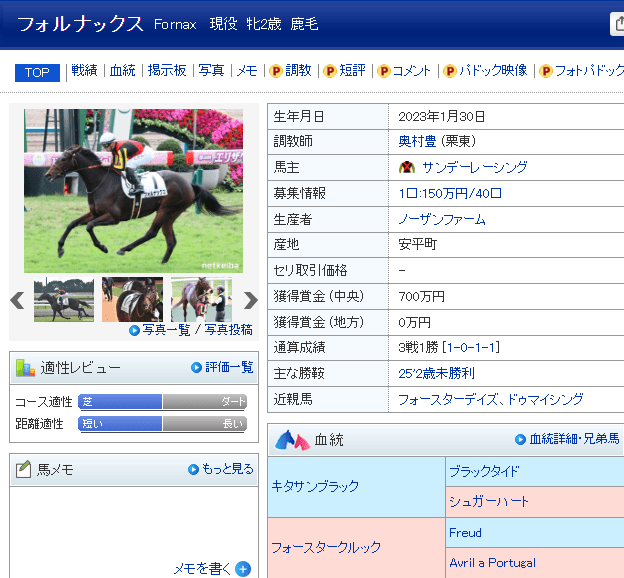The height and width of the screenshot is (578, 624).
Task: Open the main galloping horse photo
Action: coord(133,191)
